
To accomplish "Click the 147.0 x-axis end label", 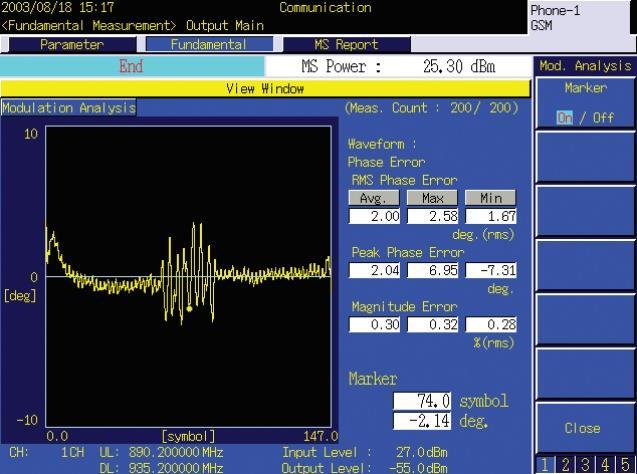I will click(321, 437).
